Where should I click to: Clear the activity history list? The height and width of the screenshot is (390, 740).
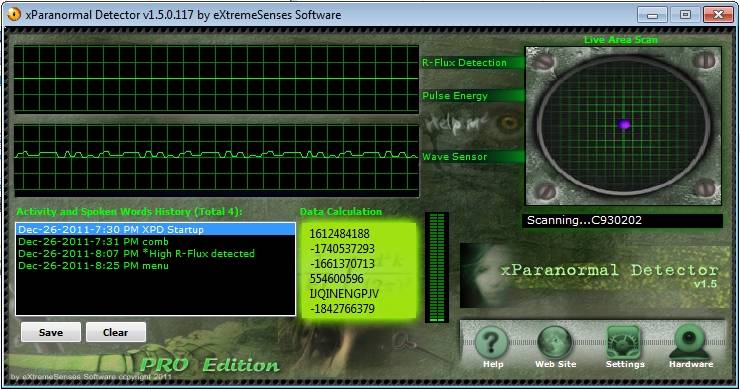tap(116, 332)
